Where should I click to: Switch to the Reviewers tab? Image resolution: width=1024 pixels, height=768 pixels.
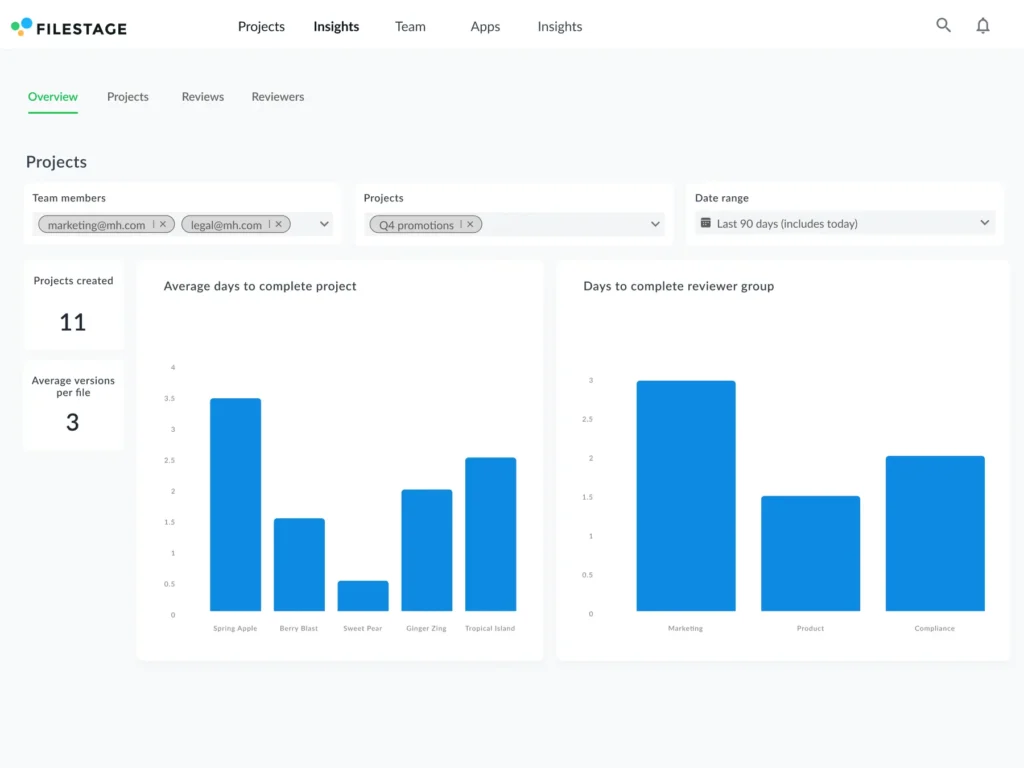coord(277,96)
